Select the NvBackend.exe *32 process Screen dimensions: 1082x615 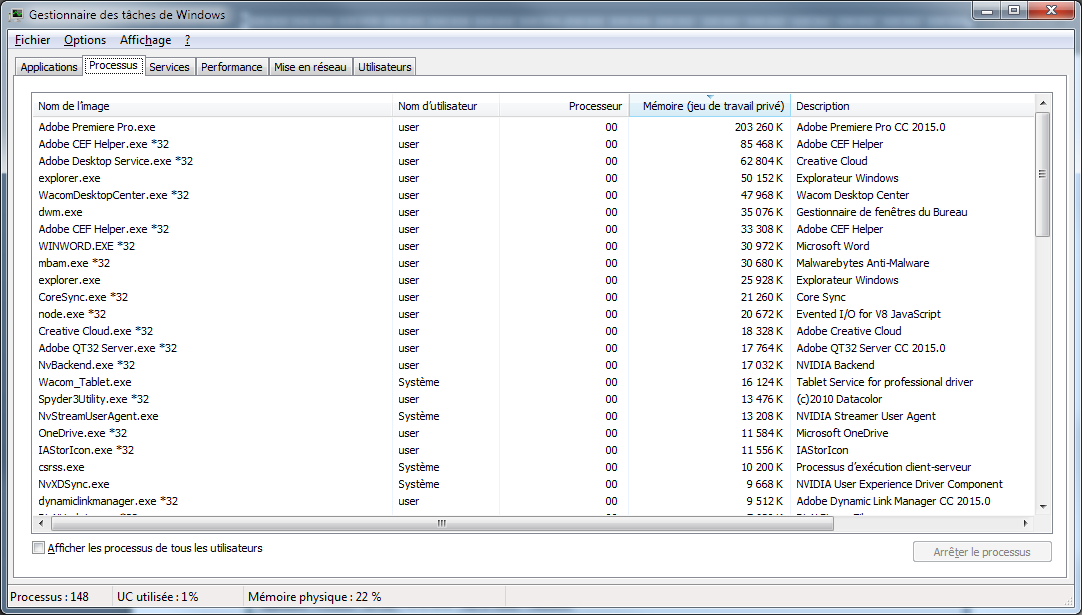533,365
